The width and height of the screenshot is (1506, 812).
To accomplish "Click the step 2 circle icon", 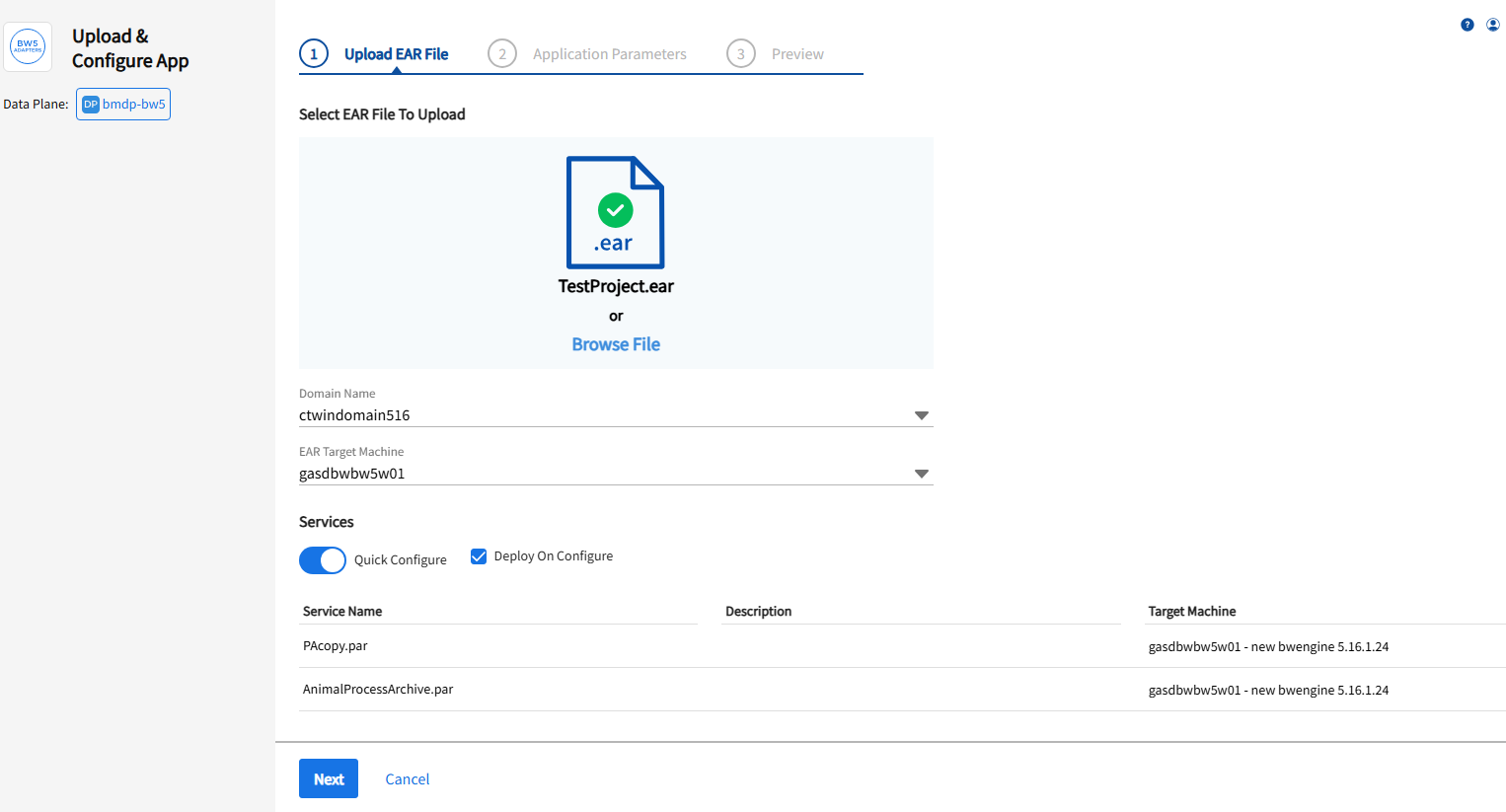I will 502,54.
